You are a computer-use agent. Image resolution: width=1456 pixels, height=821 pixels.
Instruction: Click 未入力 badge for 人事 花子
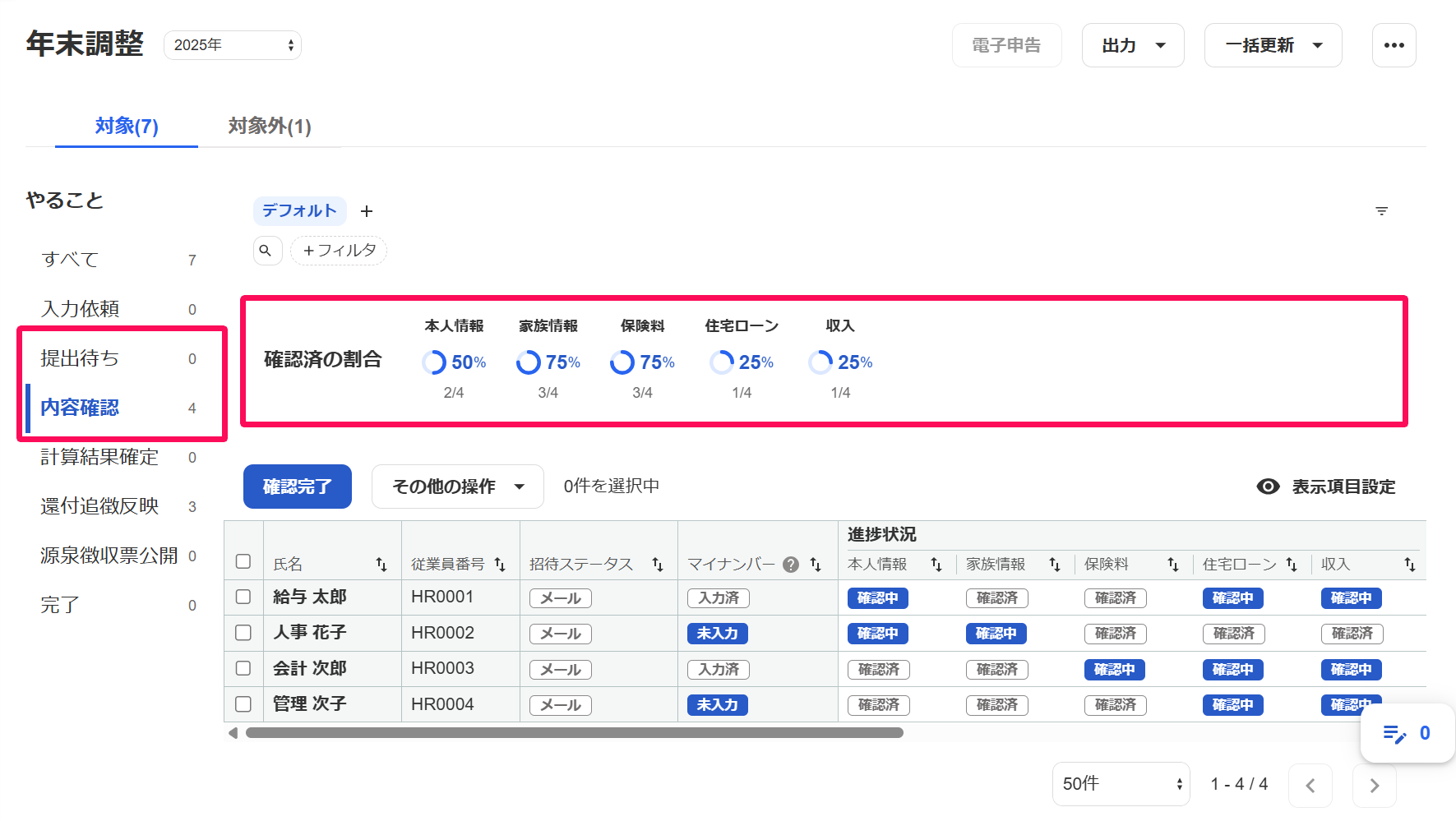718,634
